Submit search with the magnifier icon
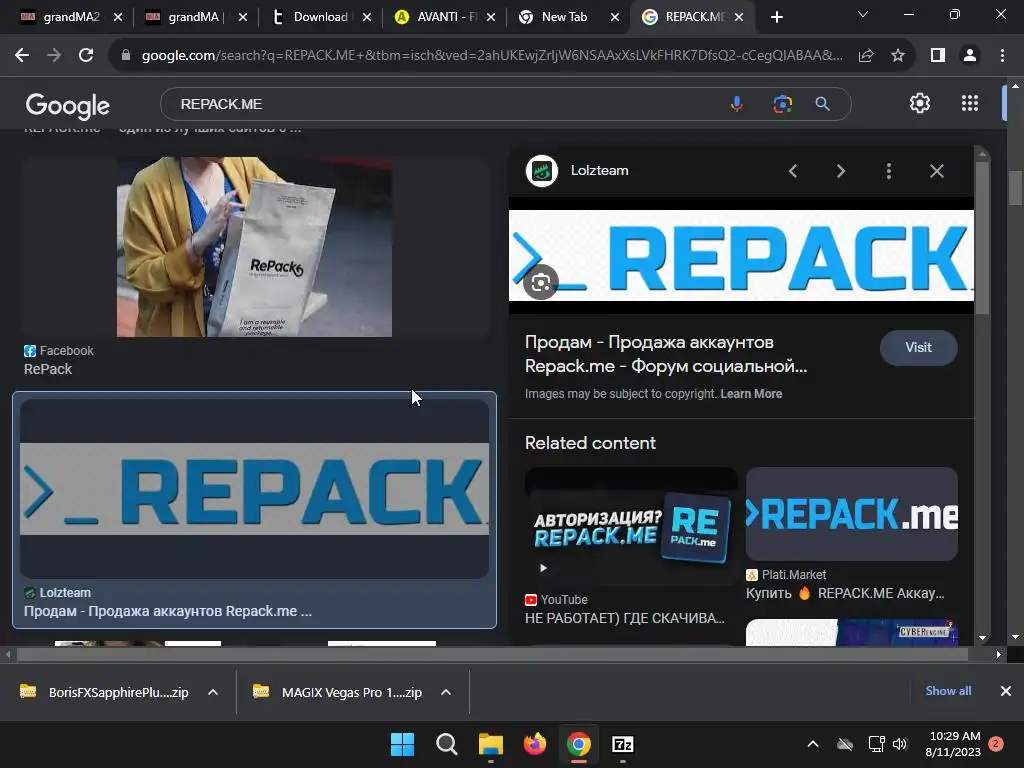This screenshot has width=1024, height=768. [822, 104]
